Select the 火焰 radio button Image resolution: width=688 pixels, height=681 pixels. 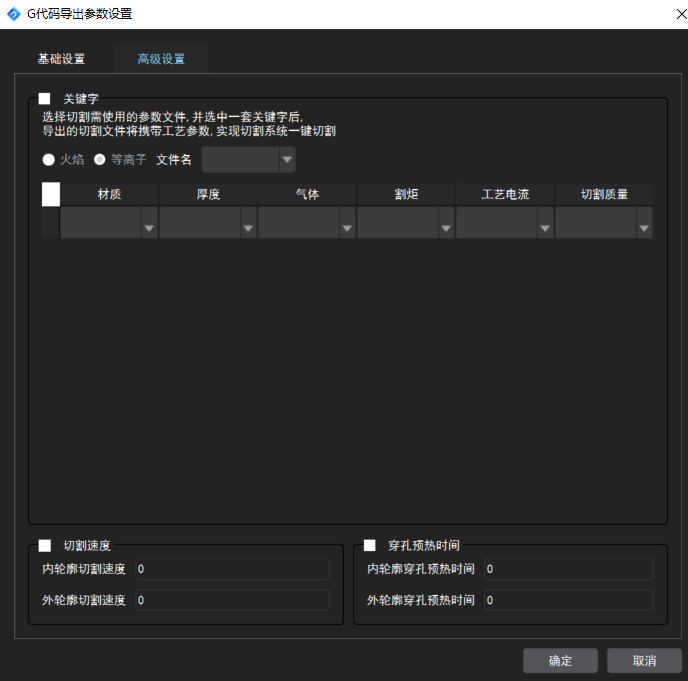pos(48,159)
